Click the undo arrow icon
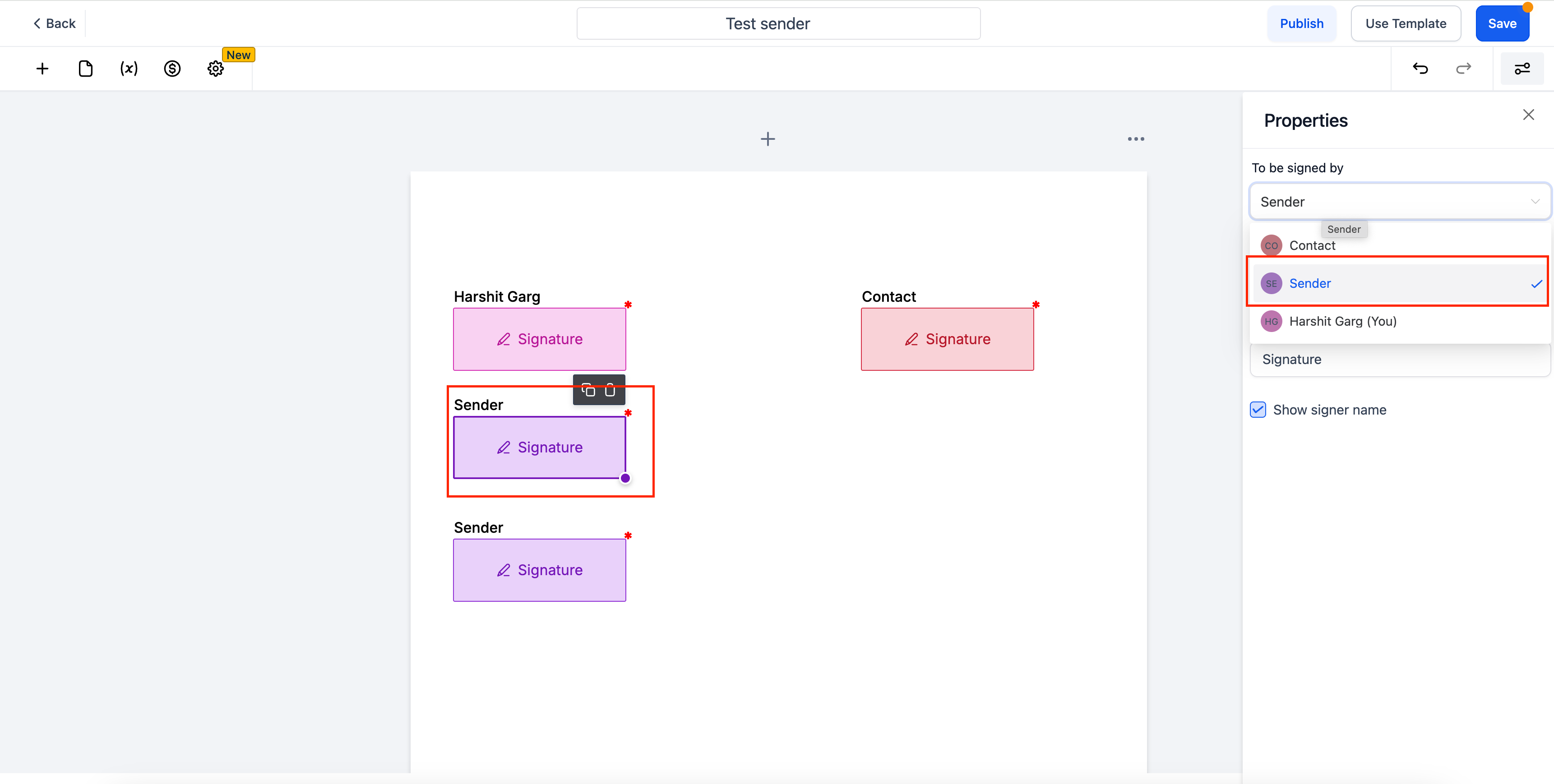The width and height of the screenshot is (1554, 784). click(1420, 69)
